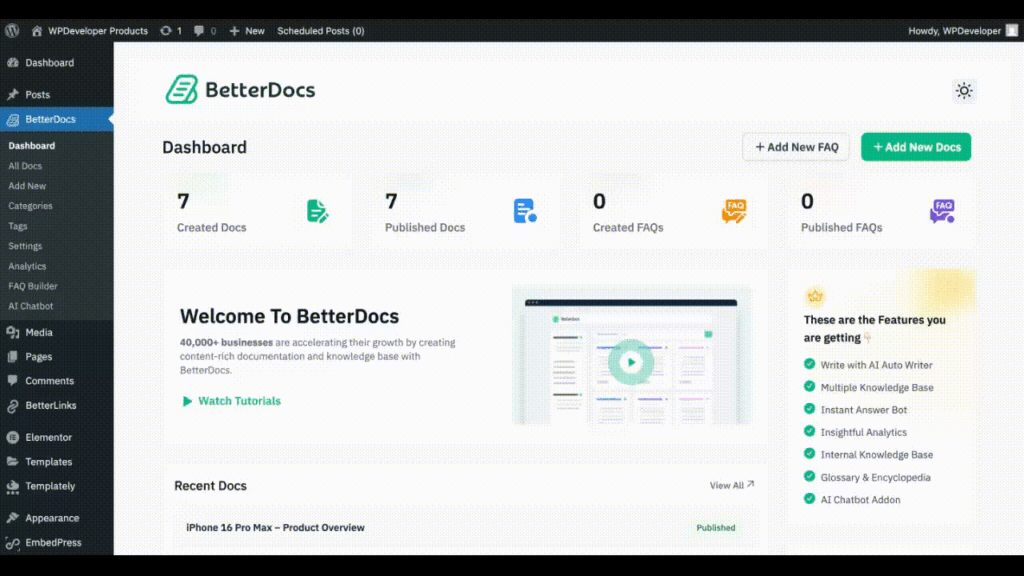
Task: Click the WordPress logo in admin bar
Action: click(11, 30)
